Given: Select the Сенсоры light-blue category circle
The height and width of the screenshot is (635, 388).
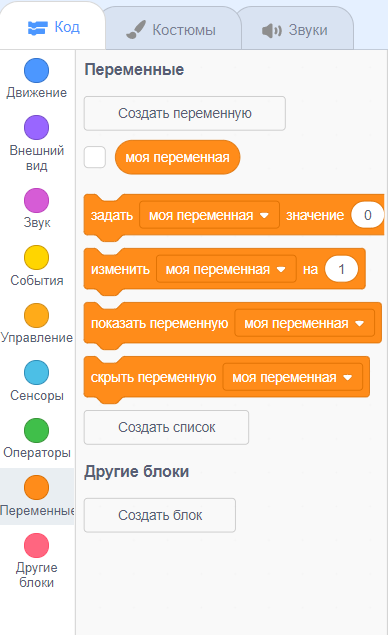Looking at the screenshot, I should pyautogui.click(x=36, y=372).
